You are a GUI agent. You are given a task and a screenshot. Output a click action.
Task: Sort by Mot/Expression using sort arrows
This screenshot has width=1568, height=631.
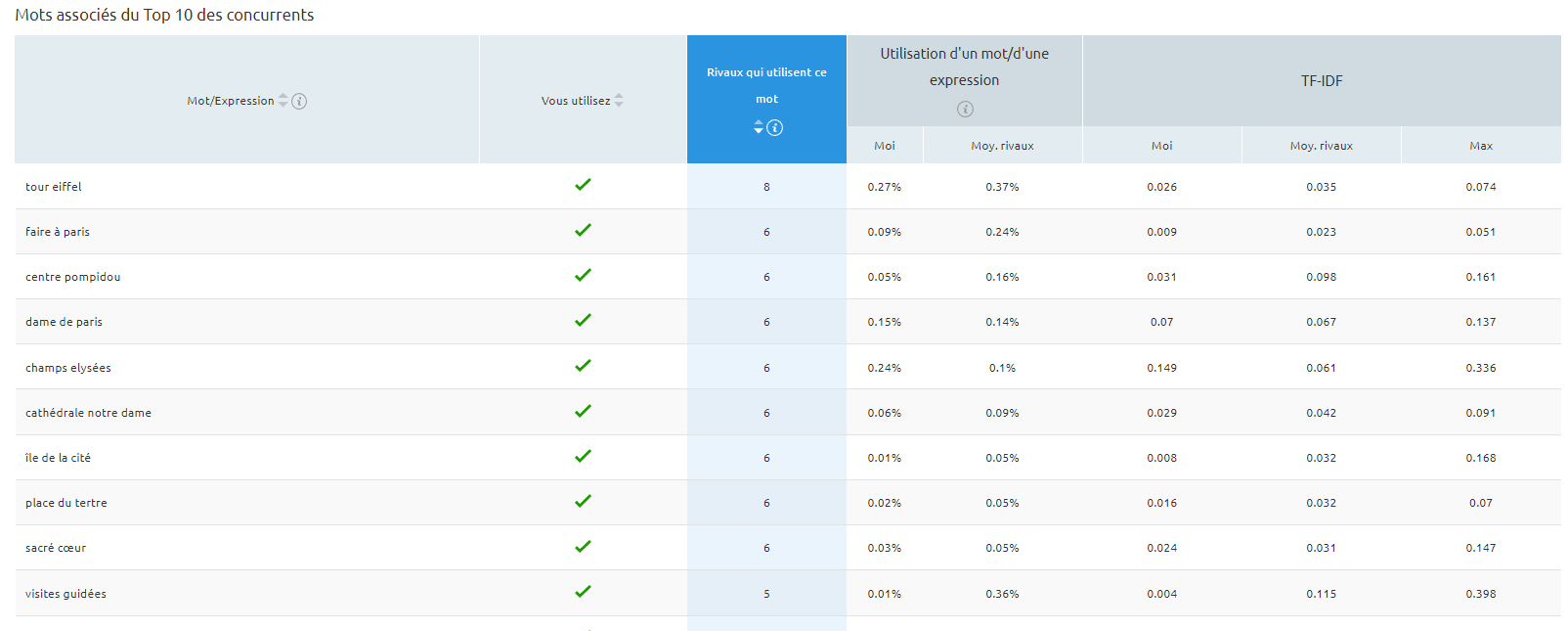(x=283, y=101)
